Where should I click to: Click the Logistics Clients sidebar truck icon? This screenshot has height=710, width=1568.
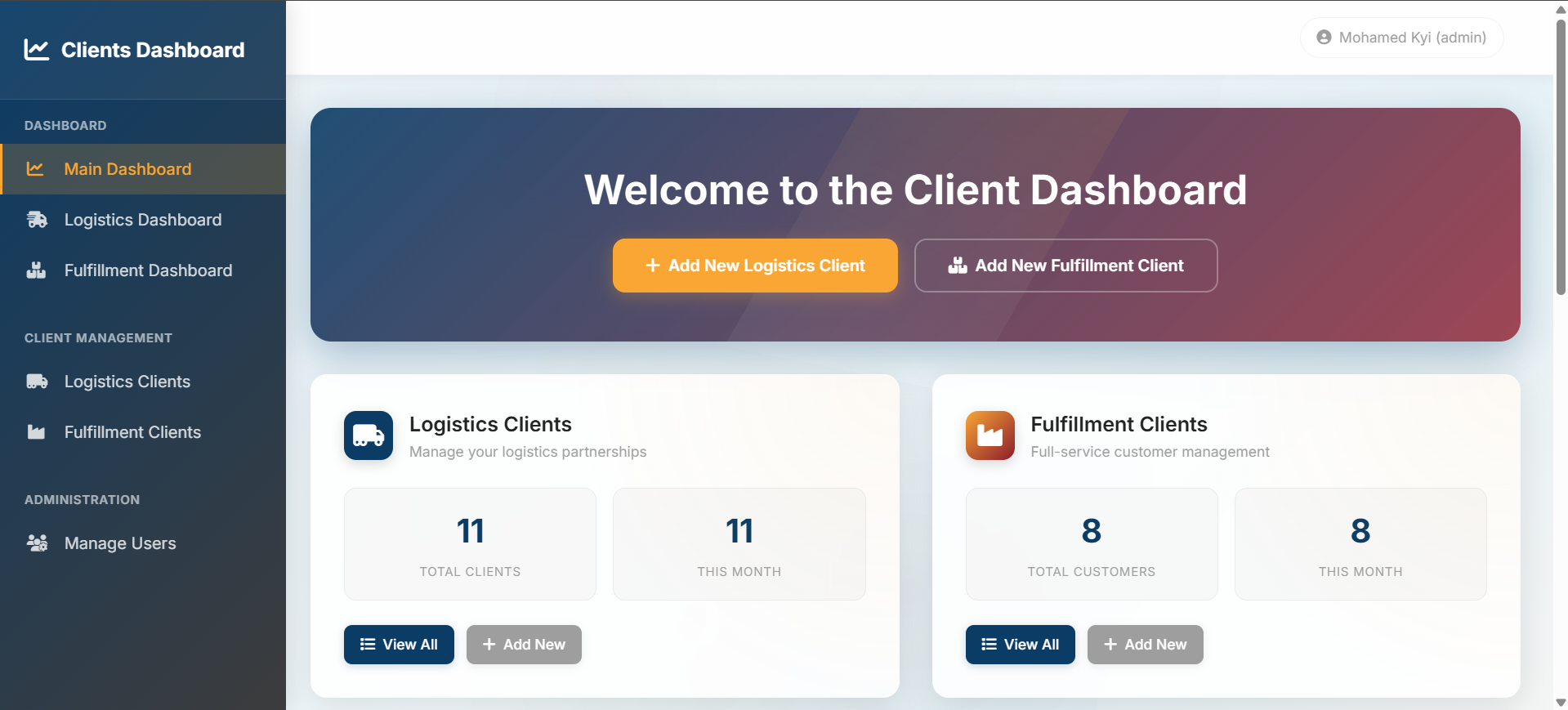pyautogui.click(x=37, y=382)
